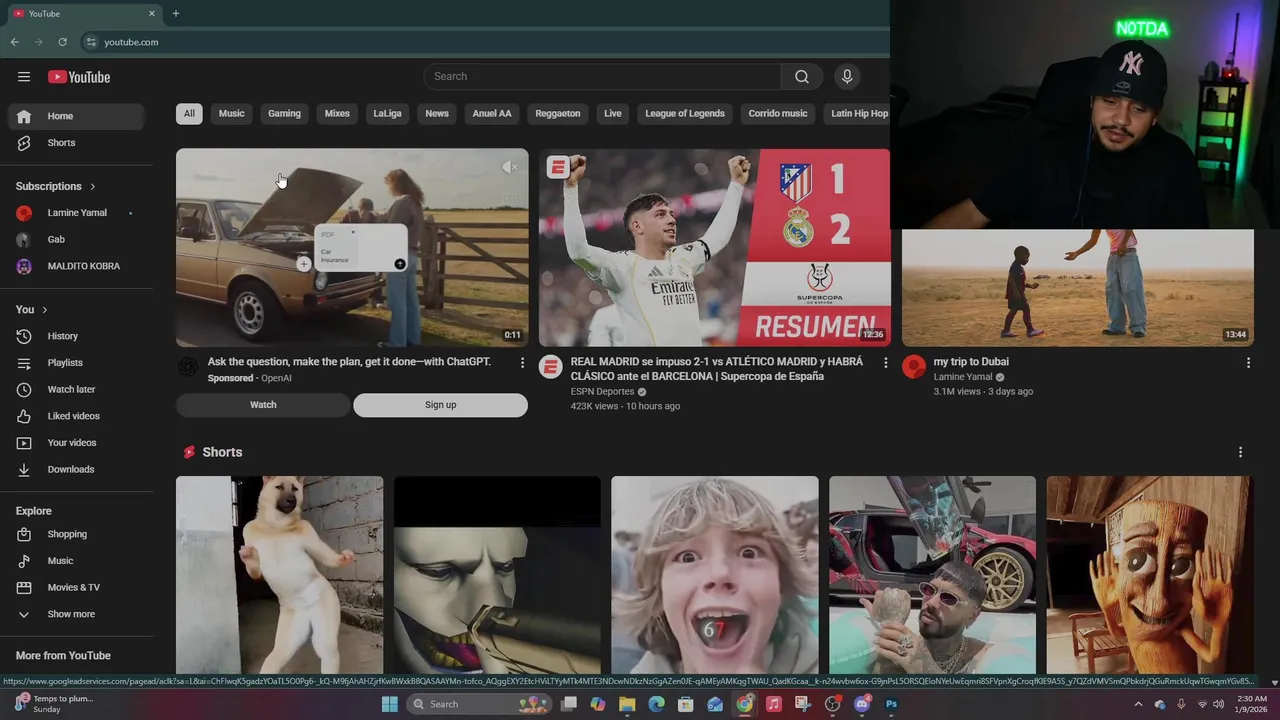1280x720 pixels.
Task: Open History in the sidebar
Action: [x=76, y=336]
